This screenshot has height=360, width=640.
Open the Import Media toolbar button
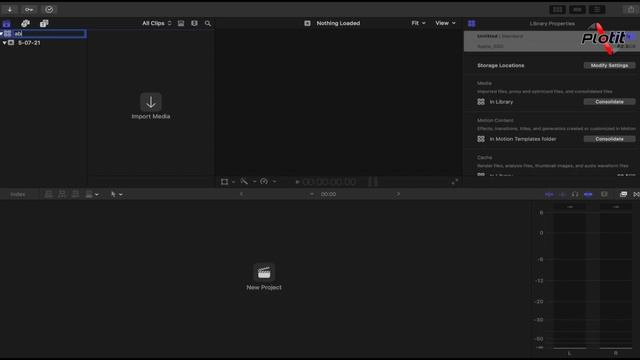coord(10,9)
